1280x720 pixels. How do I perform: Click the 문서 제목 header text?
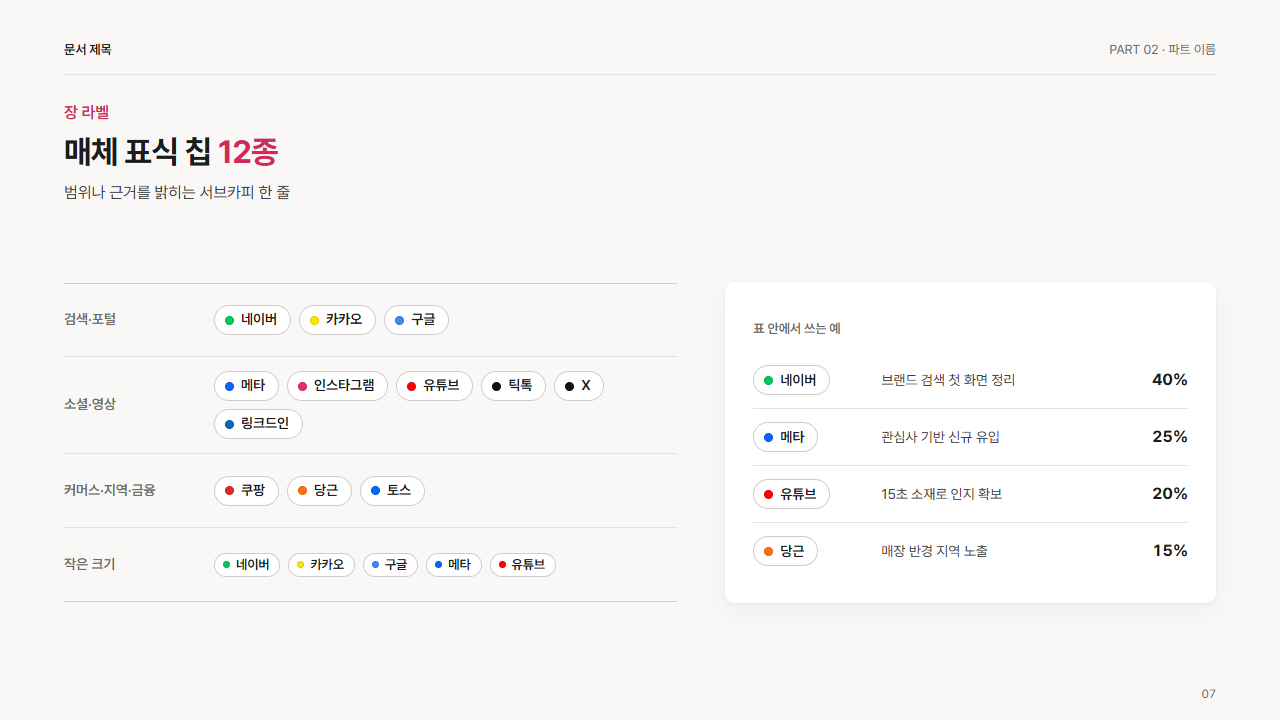88,49
